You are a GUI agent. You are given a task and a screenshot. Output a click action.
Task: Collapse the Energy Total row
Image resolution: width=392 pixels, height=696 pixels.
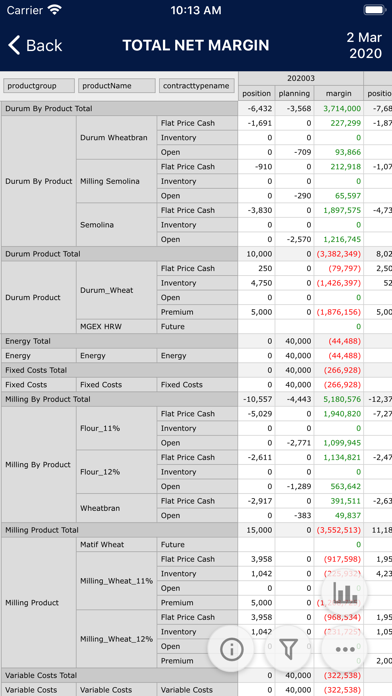120,341
